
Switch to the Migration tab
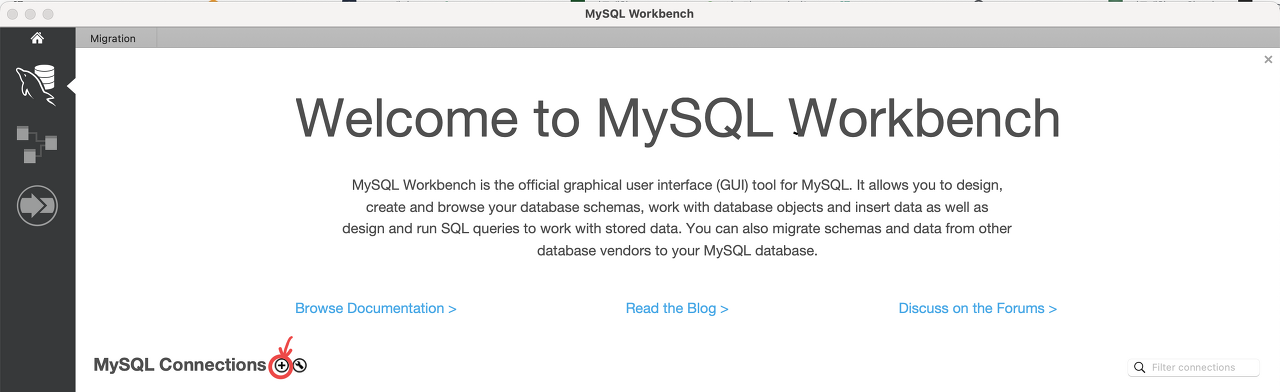pos(113,38)
